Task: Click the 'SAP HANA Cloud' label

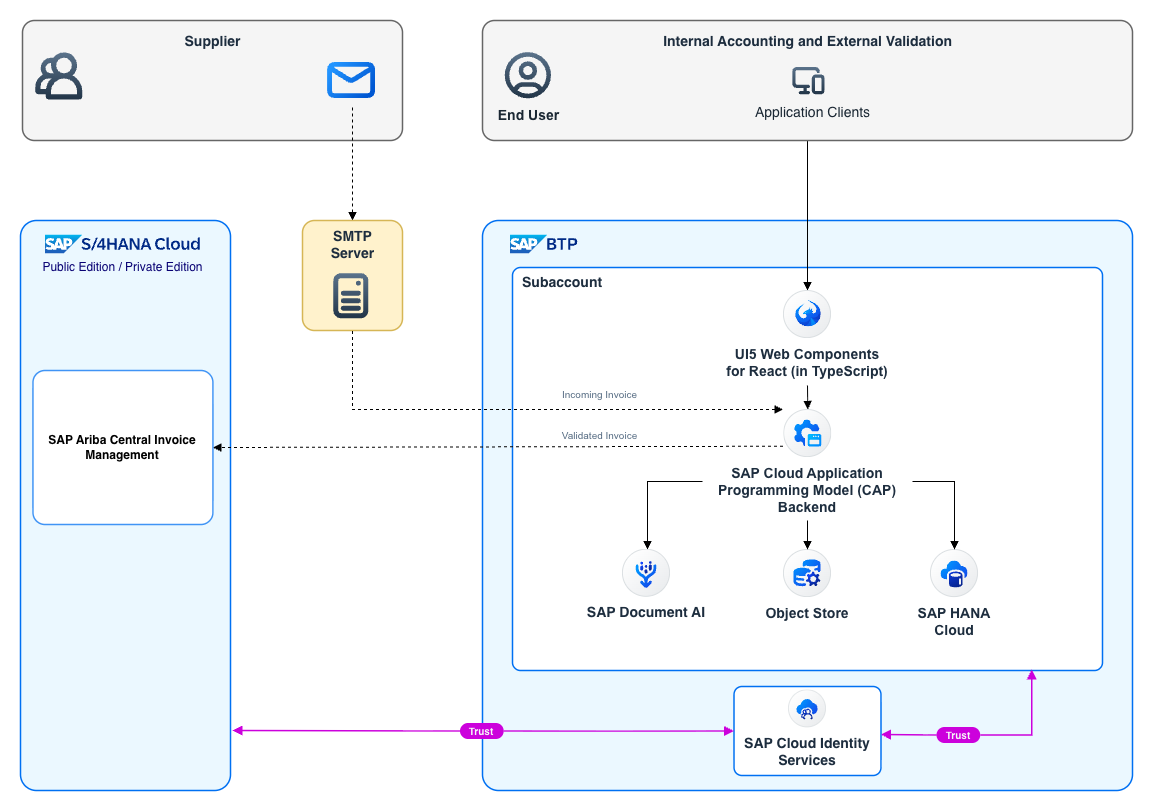Action: click(954, 621)
